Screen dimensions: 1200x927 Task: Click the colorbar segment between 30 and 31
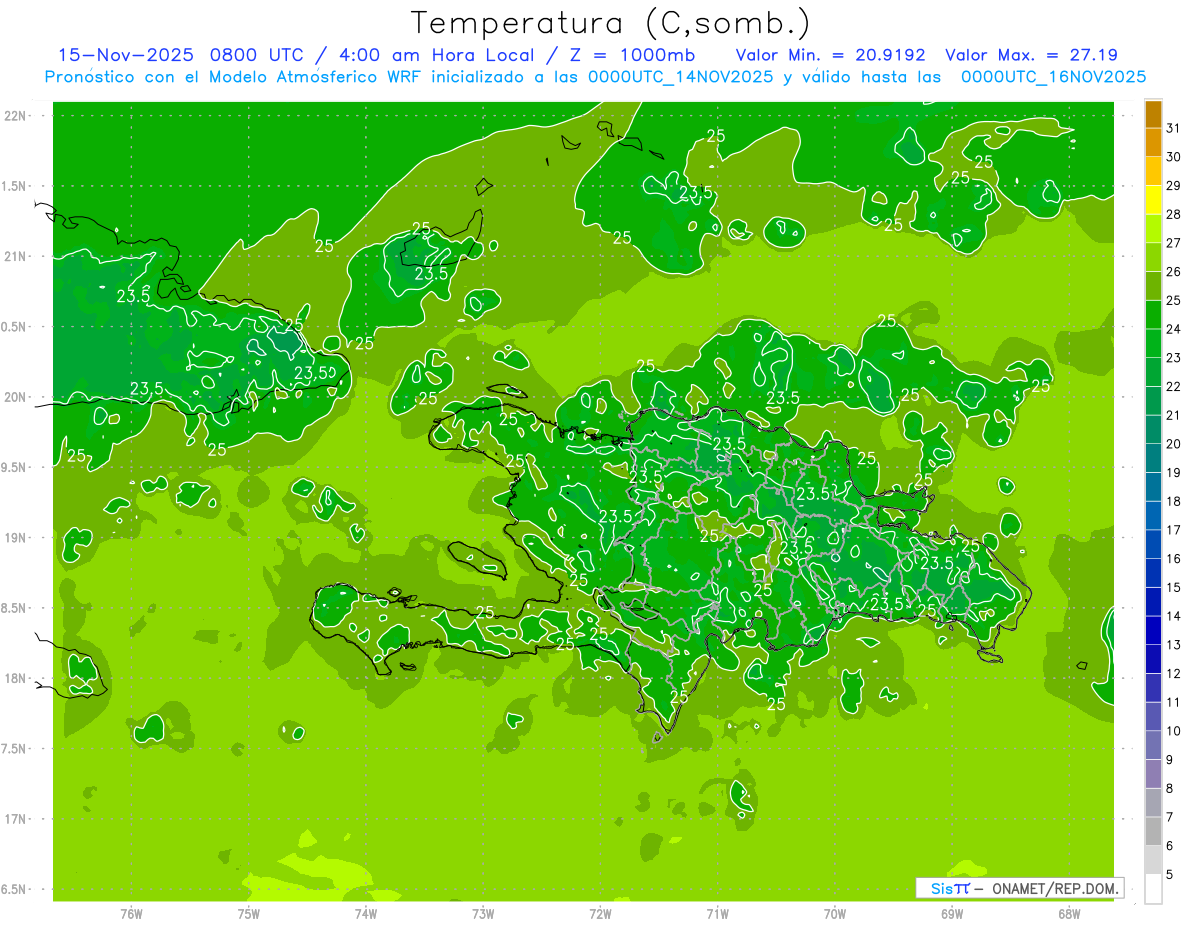point(1153,143)
